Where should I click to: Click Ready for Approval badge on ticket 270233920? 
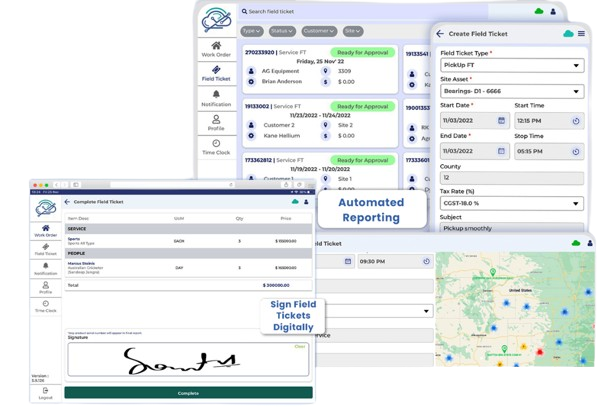363,52
